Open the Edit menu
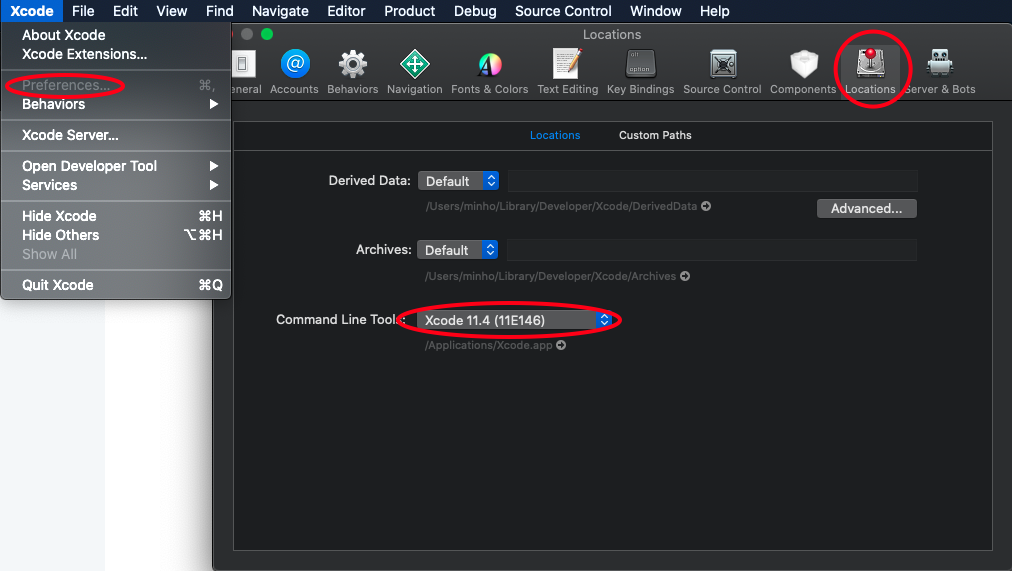Viewport: 1012px width, 571px height. pos(125,11)
